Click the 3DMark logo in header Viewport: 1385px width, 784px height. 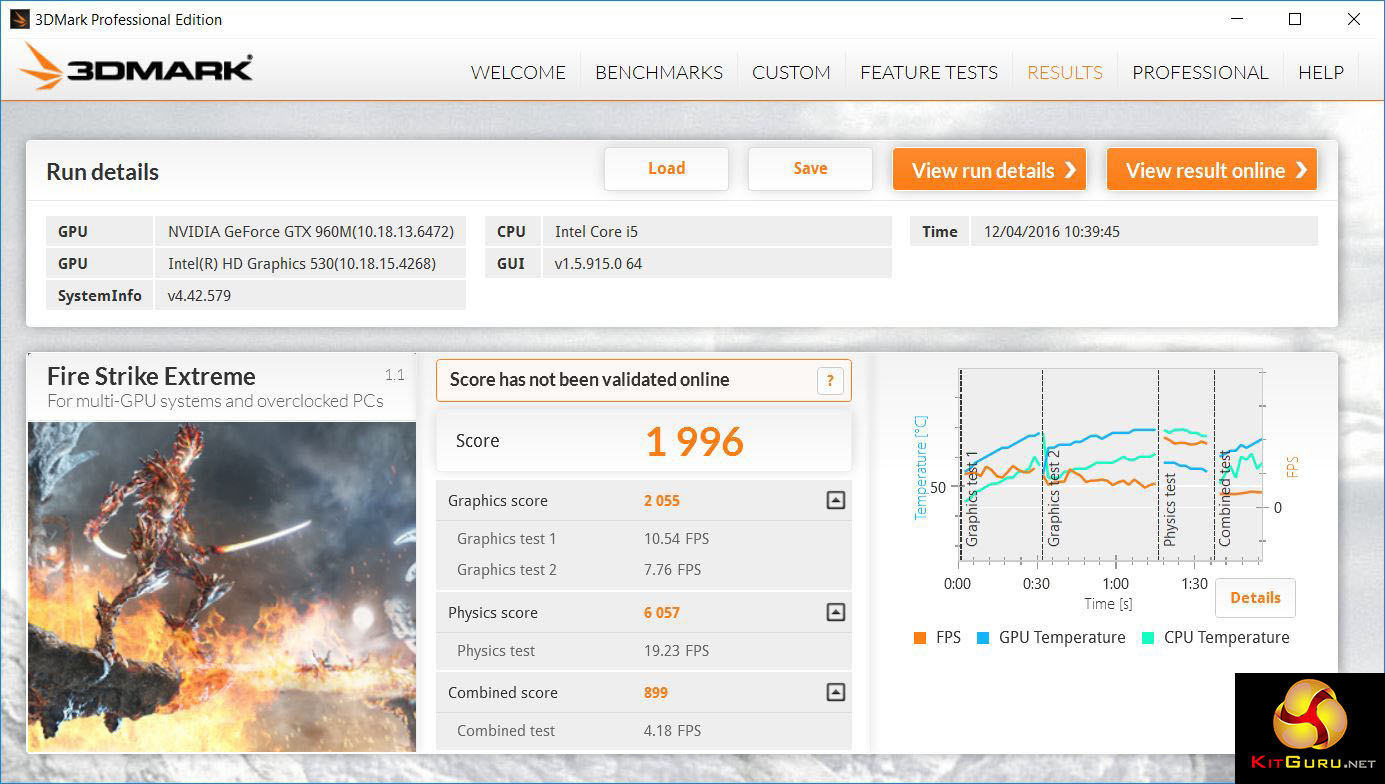click(x=136, y=67)
